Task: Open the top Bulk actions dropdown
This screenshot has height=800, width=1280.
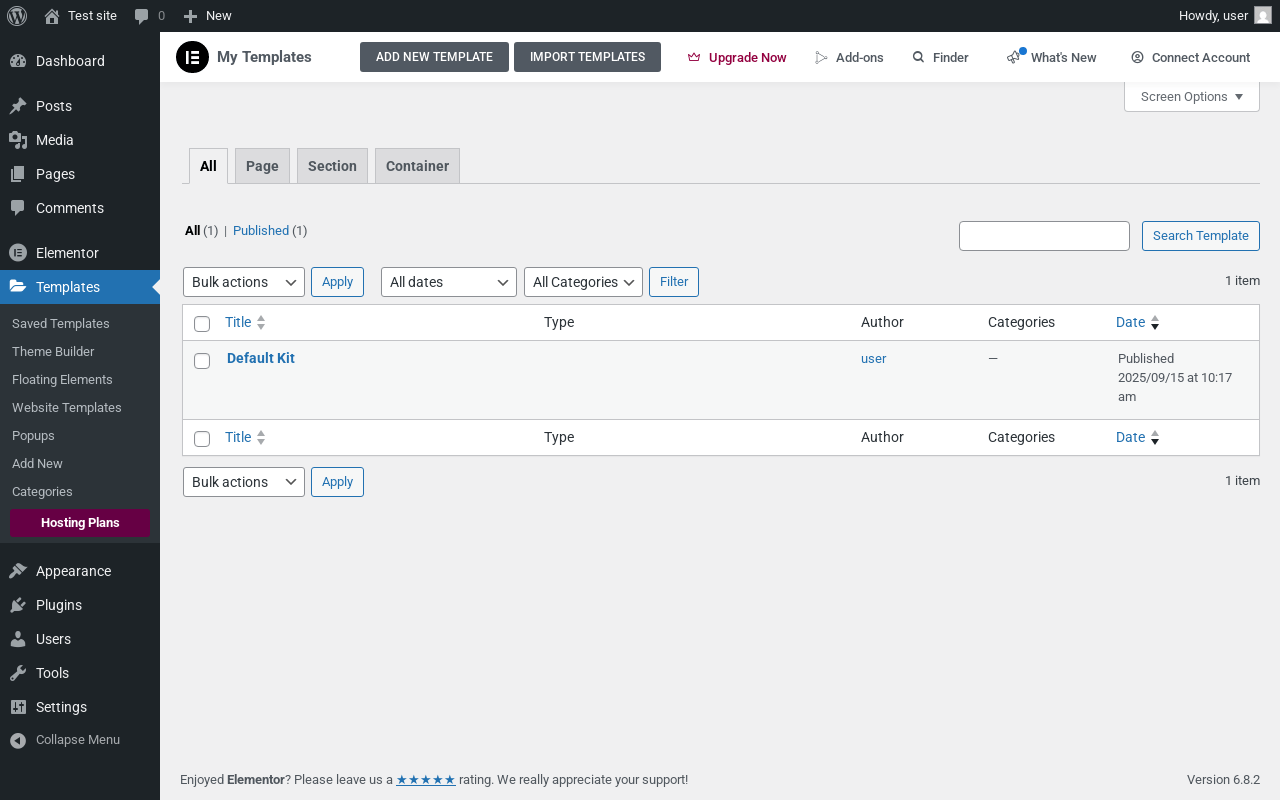Action: tap(244, 282)
